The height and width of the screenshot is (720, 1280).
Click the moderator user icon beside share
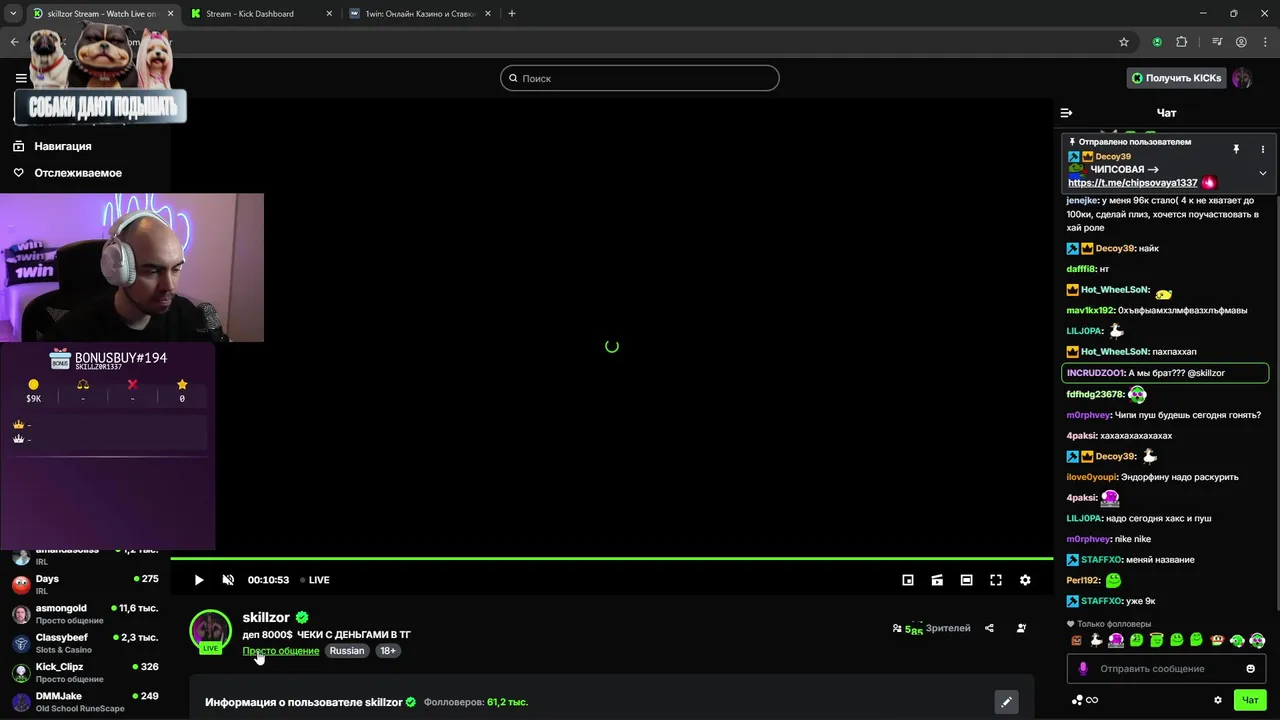(x=1021, y=628)
